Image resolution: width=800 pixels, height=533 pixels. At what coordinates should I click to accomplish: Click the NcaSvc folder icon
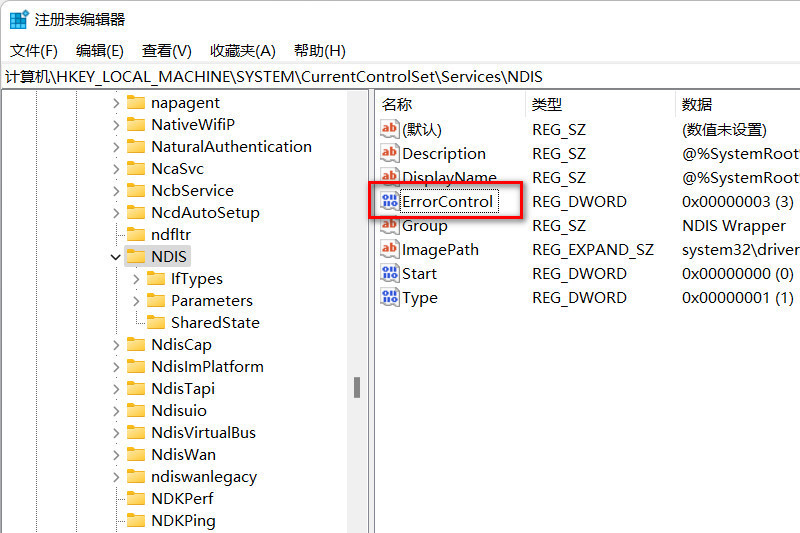pos(136,168)
